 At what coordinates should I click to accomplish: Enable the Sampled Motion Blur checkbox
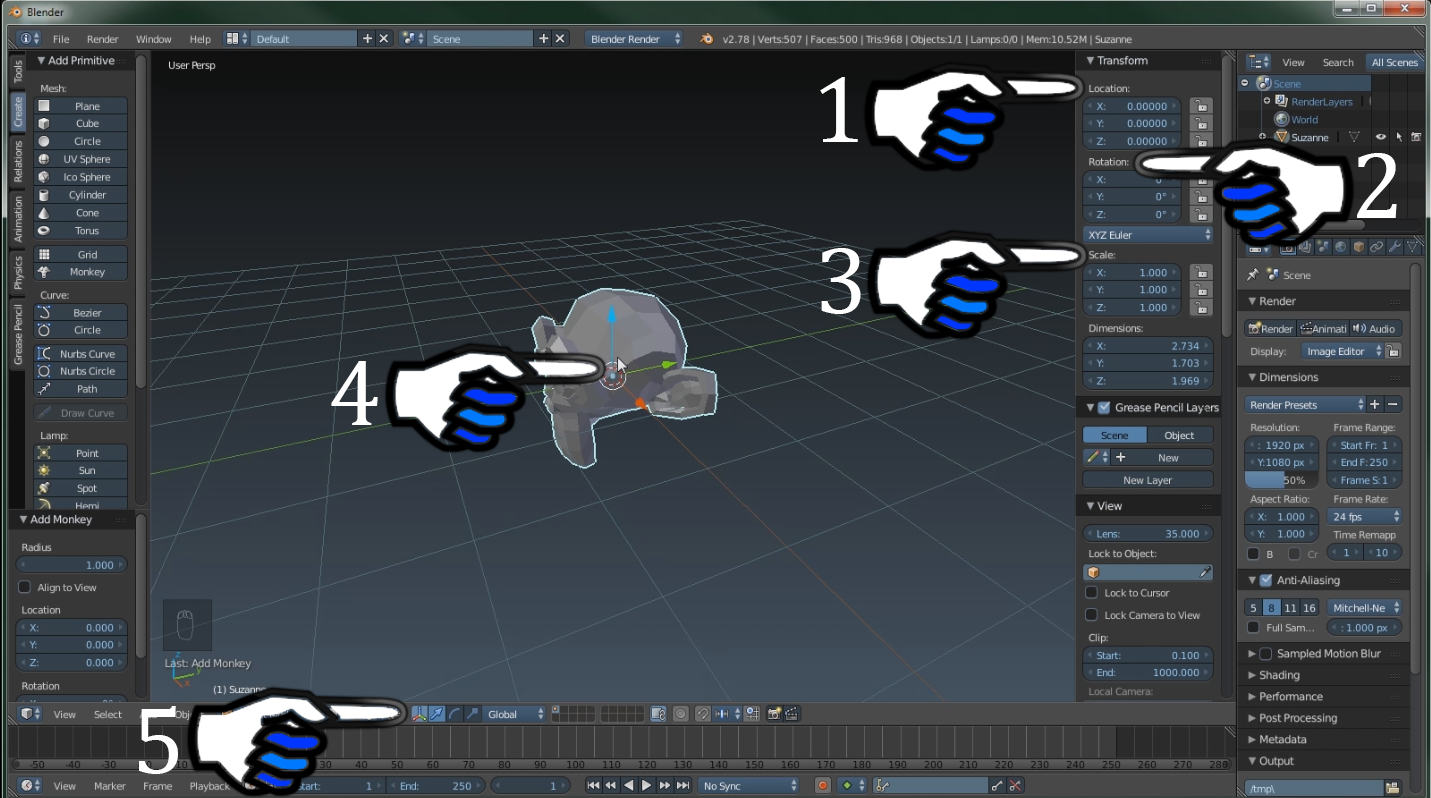tap(1266, 654)
